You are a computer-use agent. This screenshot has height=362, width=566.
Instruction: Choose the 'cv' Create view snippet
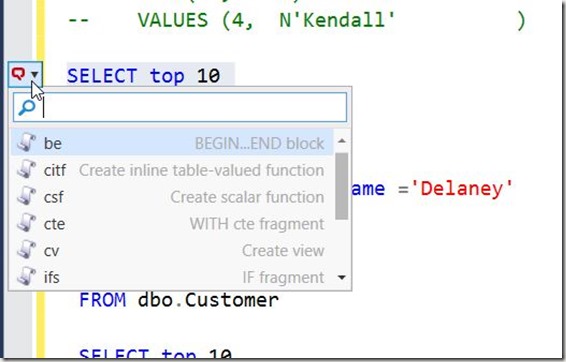(x=172, y=250)
